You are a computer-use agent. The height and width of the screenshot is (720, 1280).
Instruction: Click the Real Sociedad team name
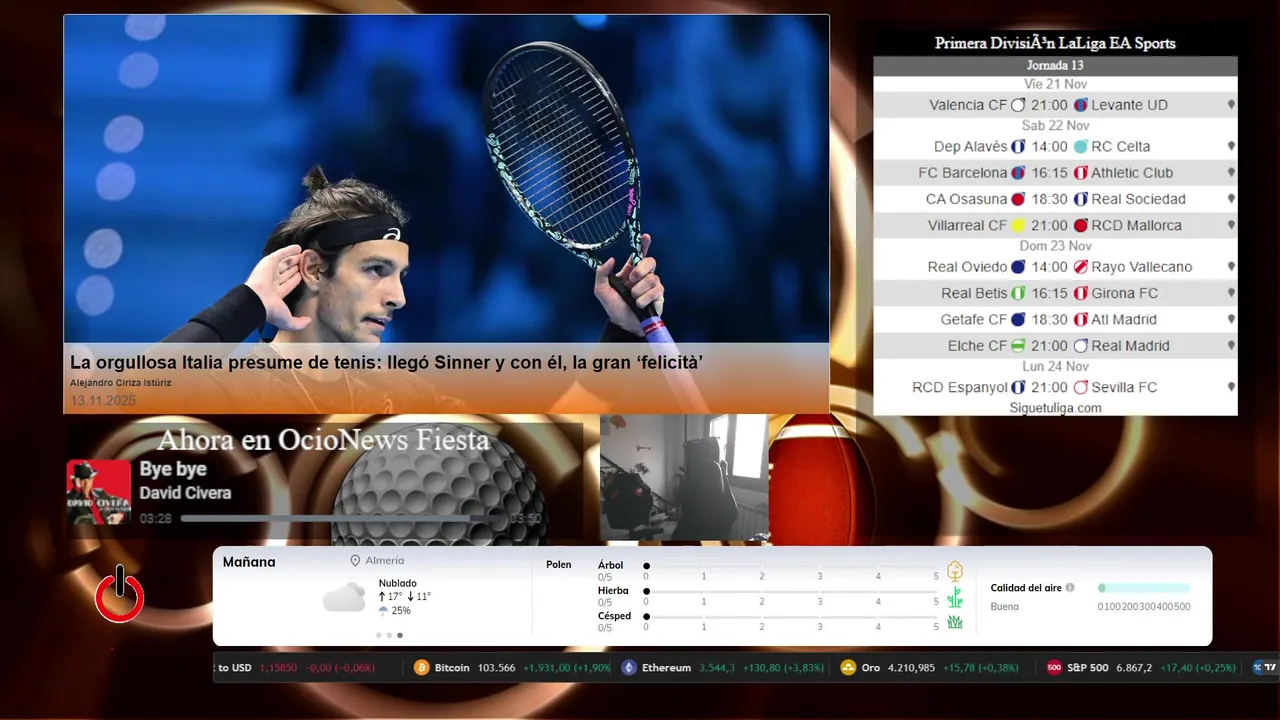pos(1138,200)
